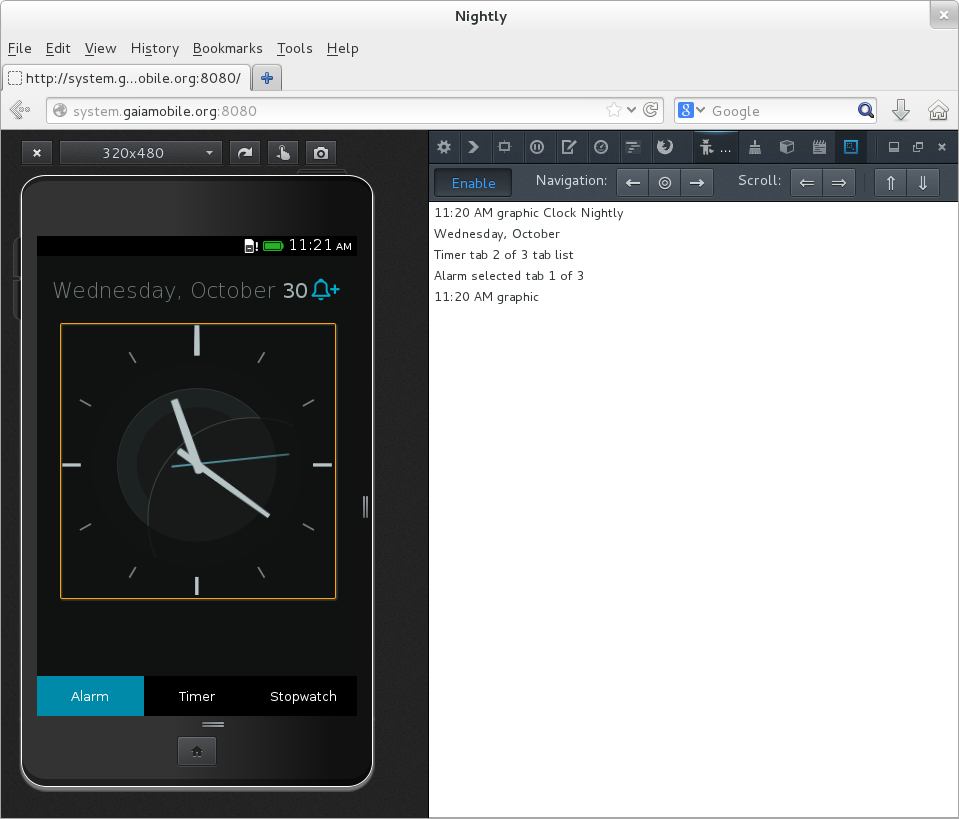
Task: Enable the accessibility feature with the Enable button
Action: [x=472, y=182]
